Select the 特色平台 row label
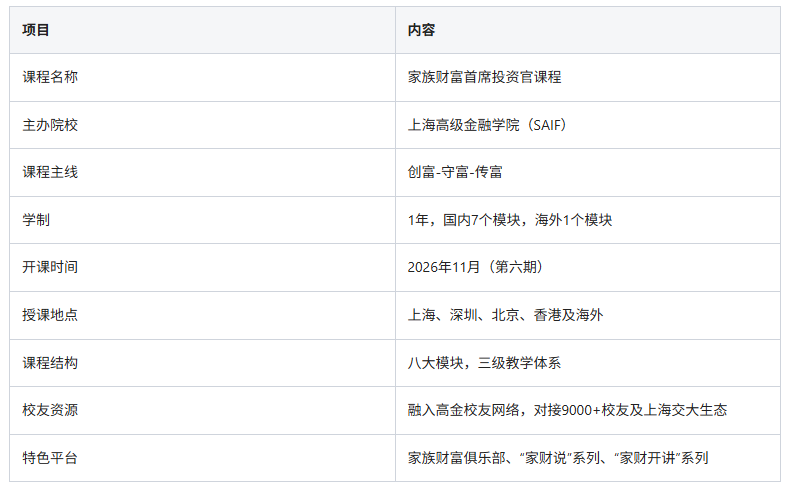 50,458
